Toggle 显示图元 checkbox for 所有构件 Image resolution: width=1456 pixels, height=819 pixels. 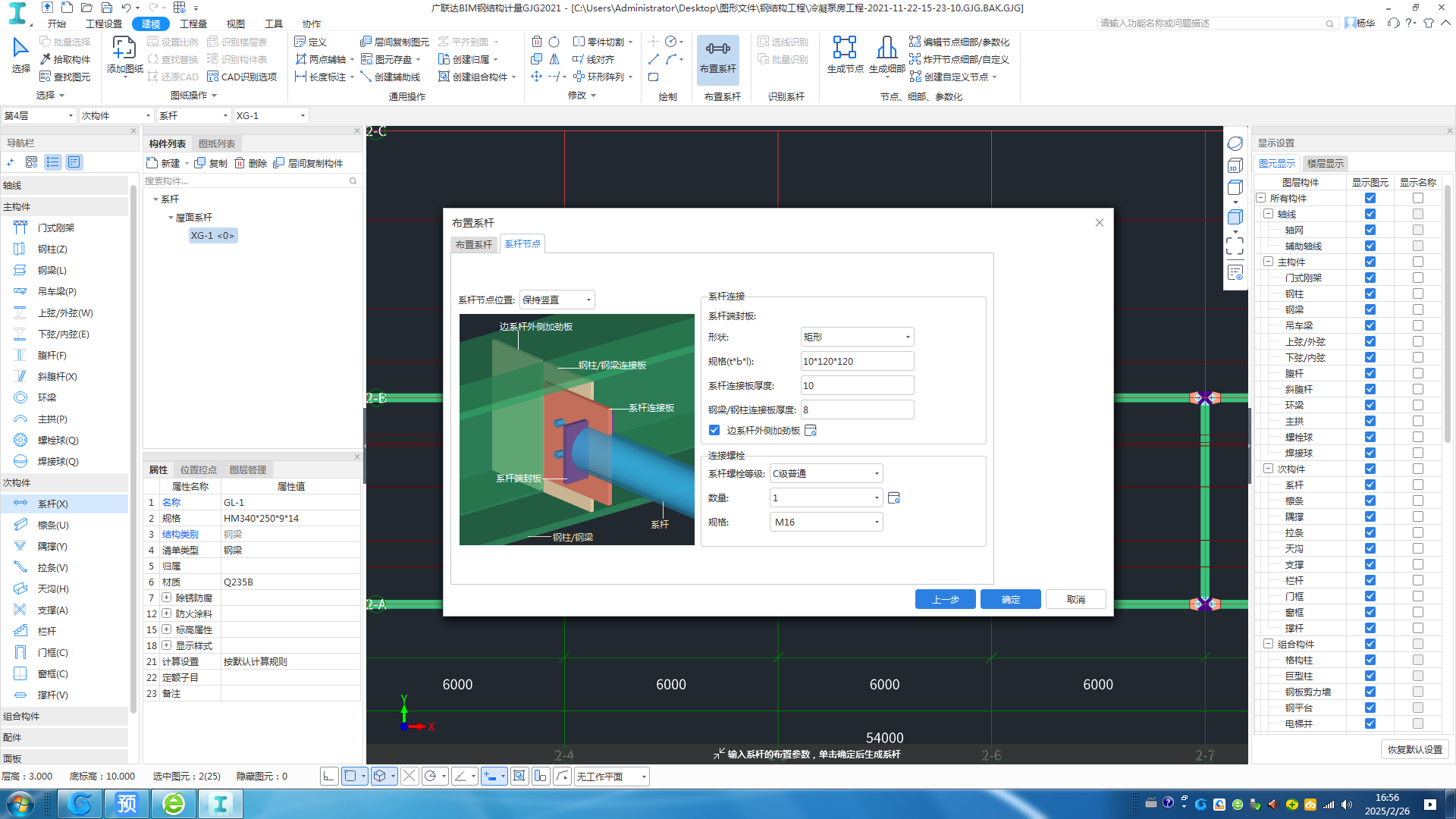(x=1370, y=199)
